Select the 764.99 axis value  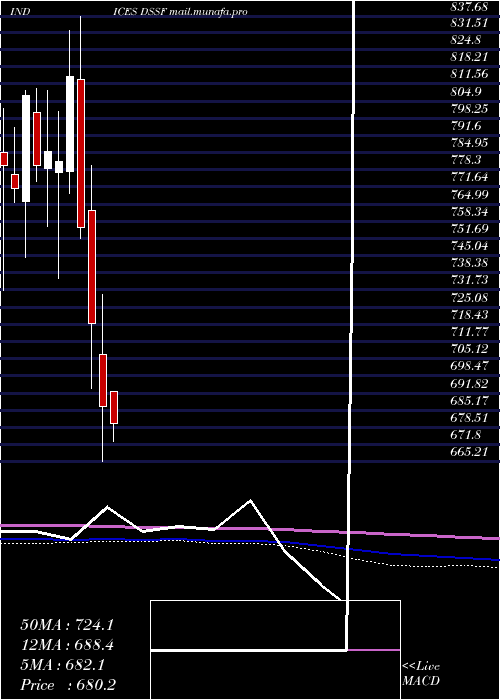click(469, 194)
